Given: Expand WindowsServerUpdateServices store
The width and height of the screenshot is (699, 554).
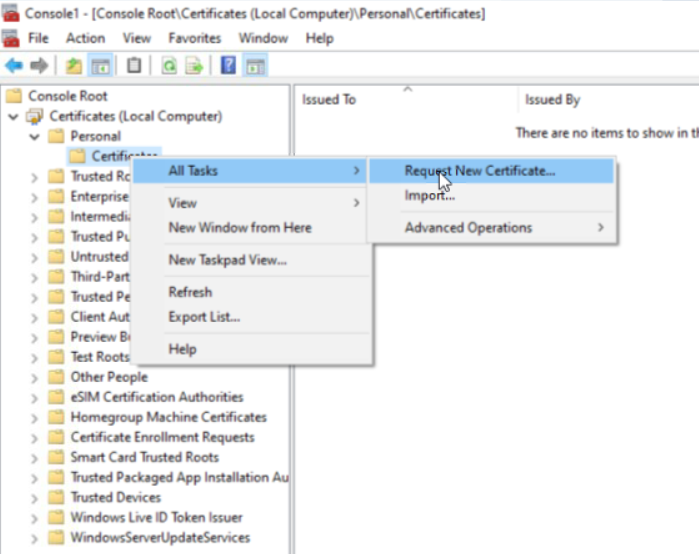Looking at the screenshot, I should tap(34, 538).
